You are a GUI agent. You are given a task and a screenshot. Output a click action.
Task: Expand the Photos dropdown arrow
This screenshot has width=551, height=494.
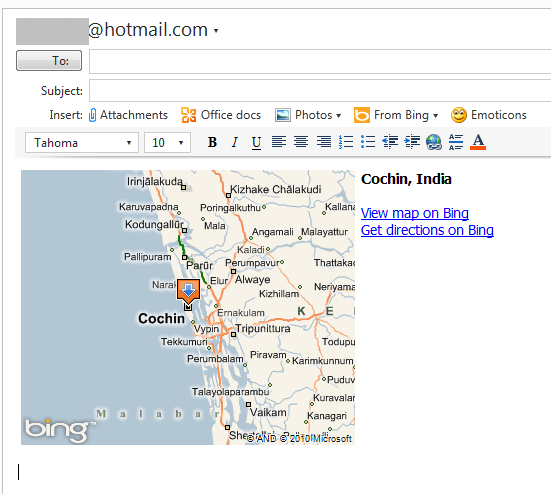pos(338,116)
